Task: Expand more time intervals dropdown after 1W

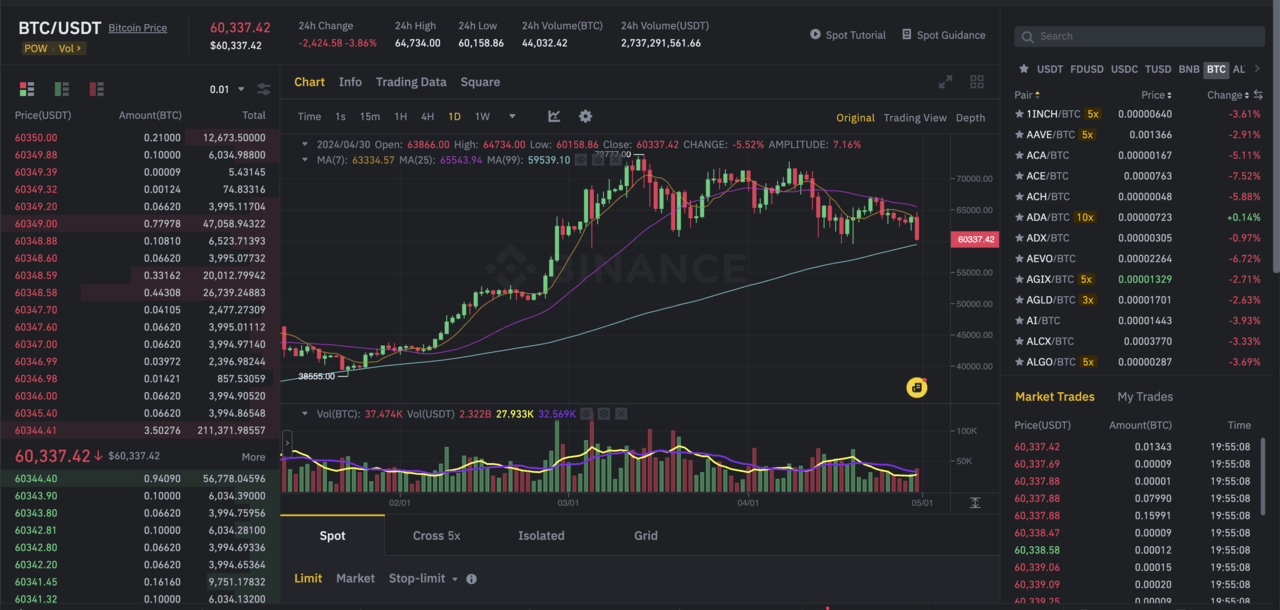Action: pos(512,117)
